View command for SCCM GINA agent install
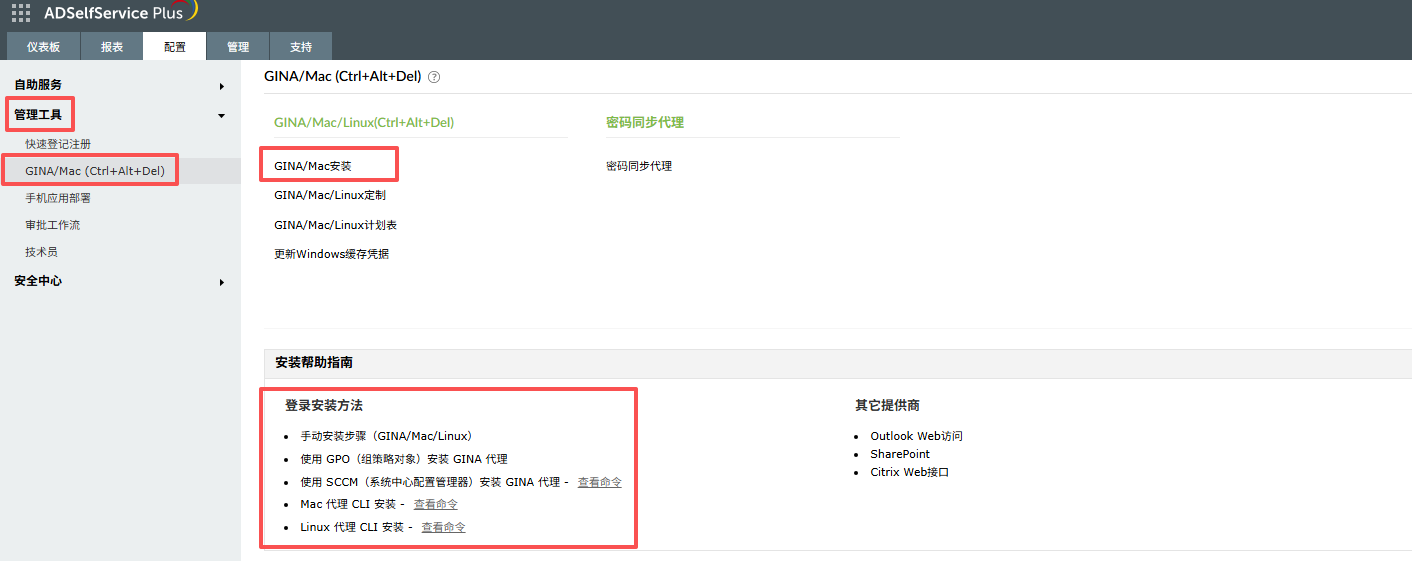The height and width of the screenshot is (561, 1412). 599,483
